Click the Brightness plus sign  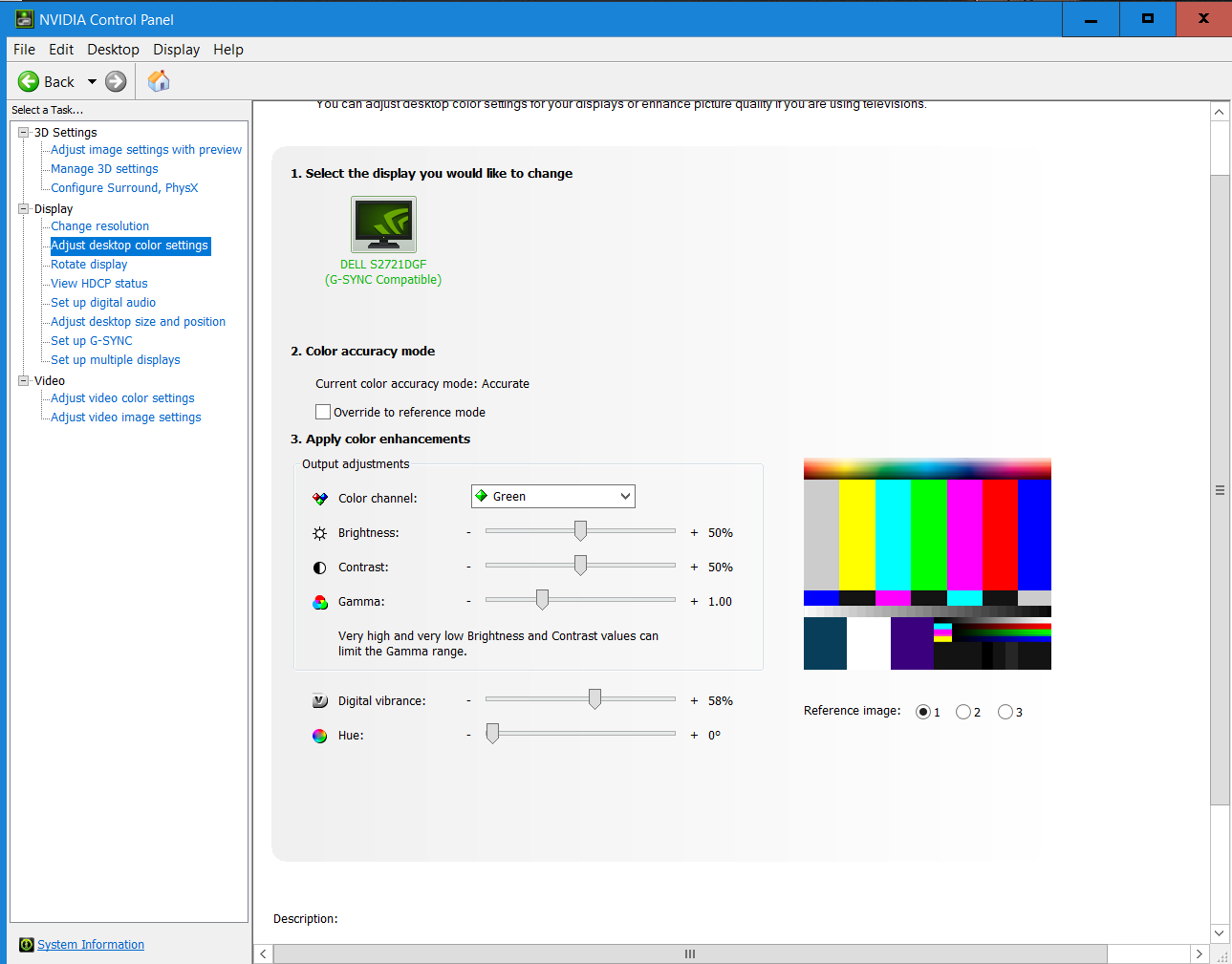(694, 533)
